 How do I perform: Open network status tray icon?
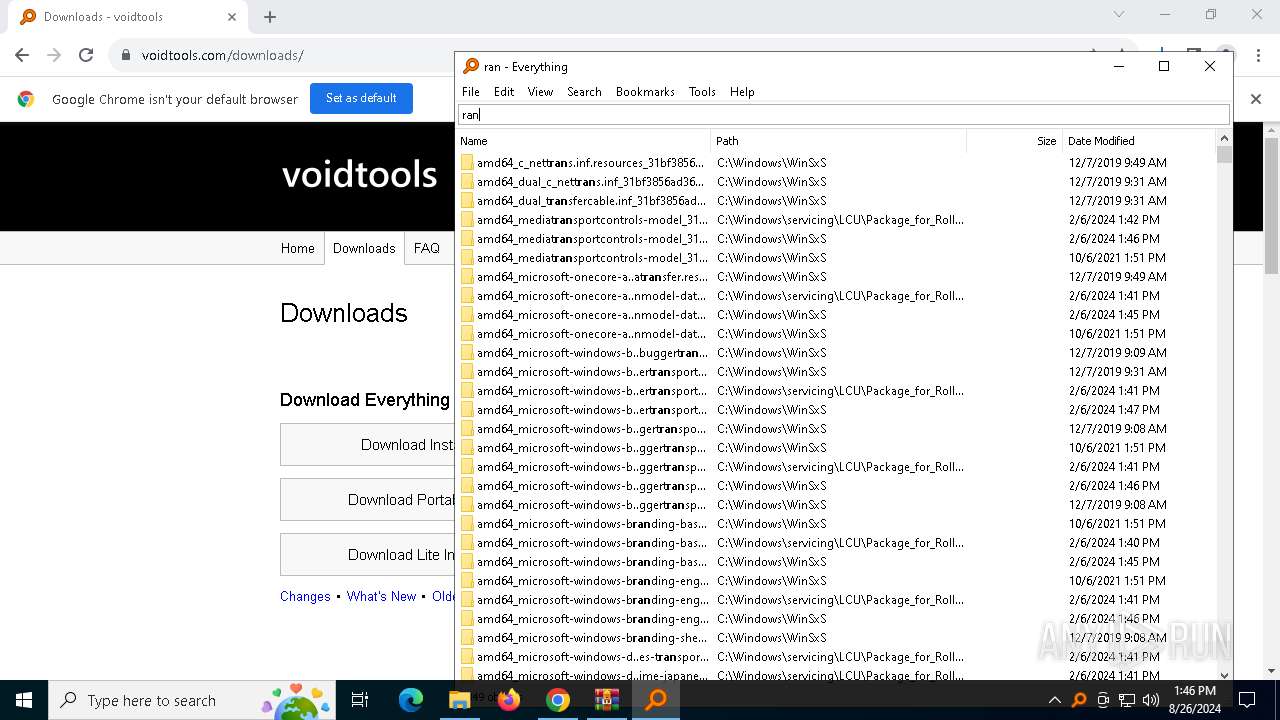click(1127, 700)
